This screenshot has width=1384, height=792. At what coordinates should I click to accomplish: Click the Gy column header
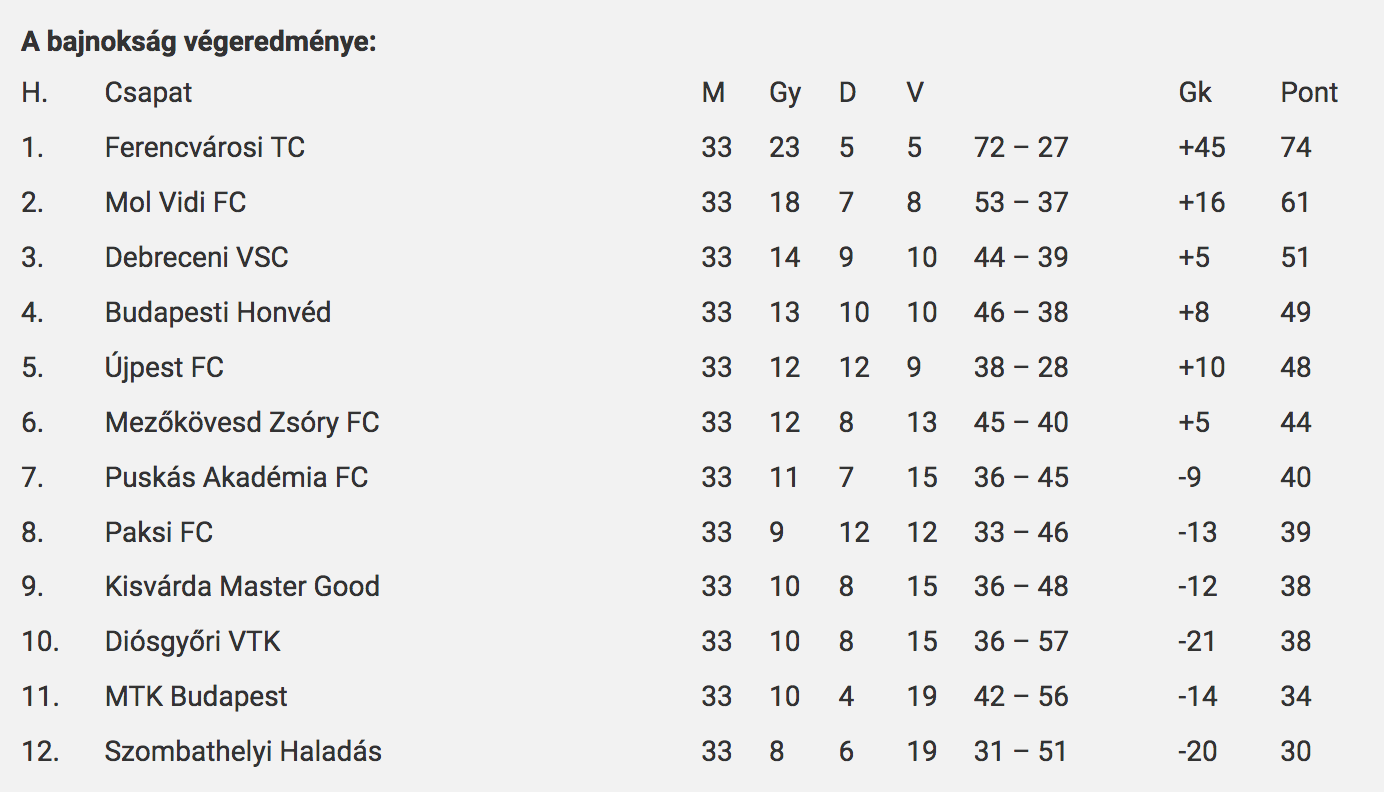pyautogui.click(x=785, y=94)
